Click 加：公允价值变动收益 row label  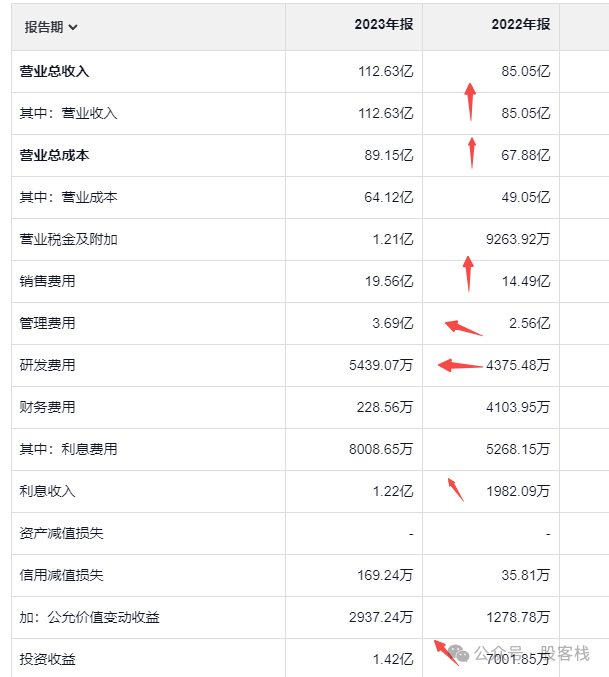(89, 617)
